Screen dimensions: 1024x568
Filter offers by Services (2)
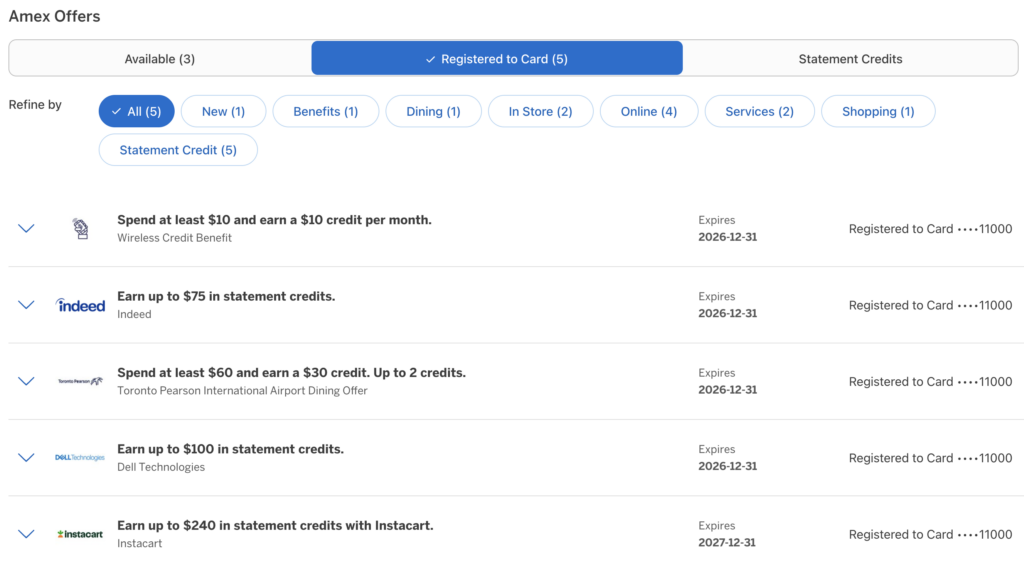click(x=760, y=112)
